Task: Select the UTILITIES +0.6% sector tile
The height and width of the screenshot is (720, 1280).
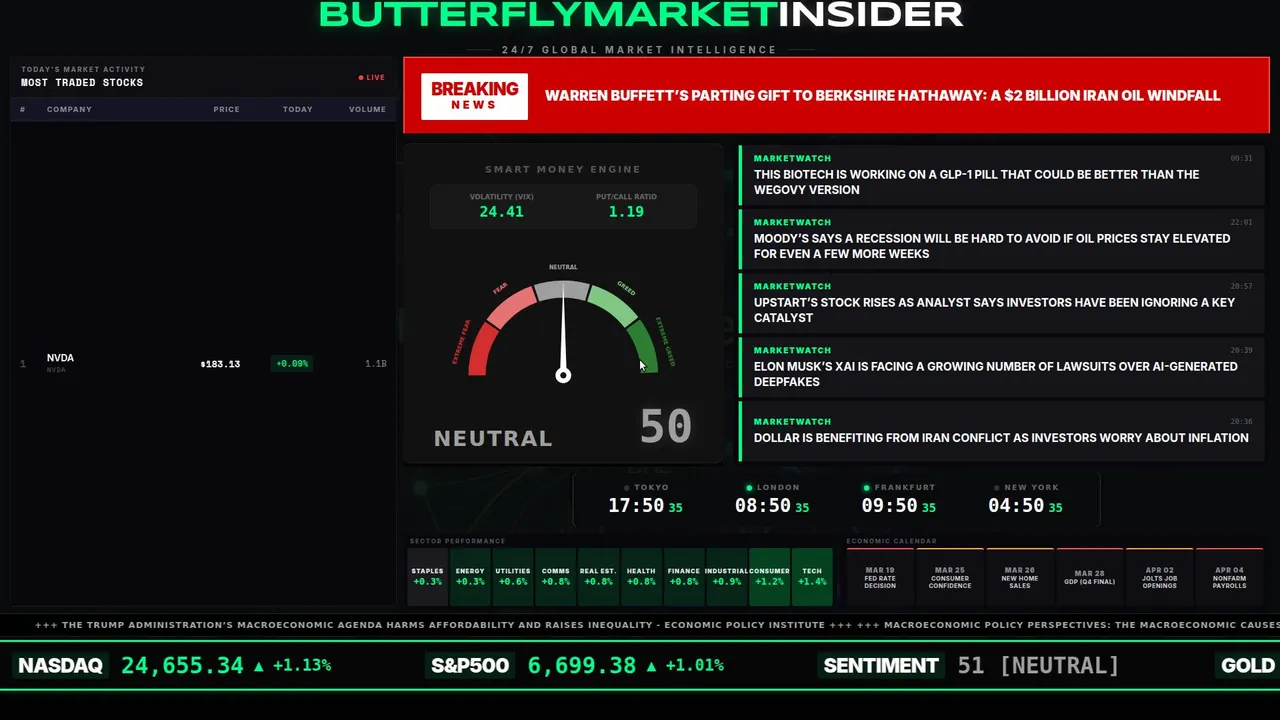Action: [x=513, y=576]
